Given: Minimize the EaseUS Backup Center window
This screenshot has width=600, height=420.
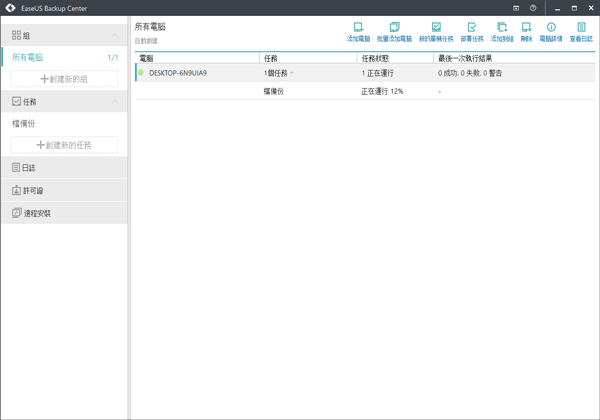Looking at the screenshot, I should (558, 8).
